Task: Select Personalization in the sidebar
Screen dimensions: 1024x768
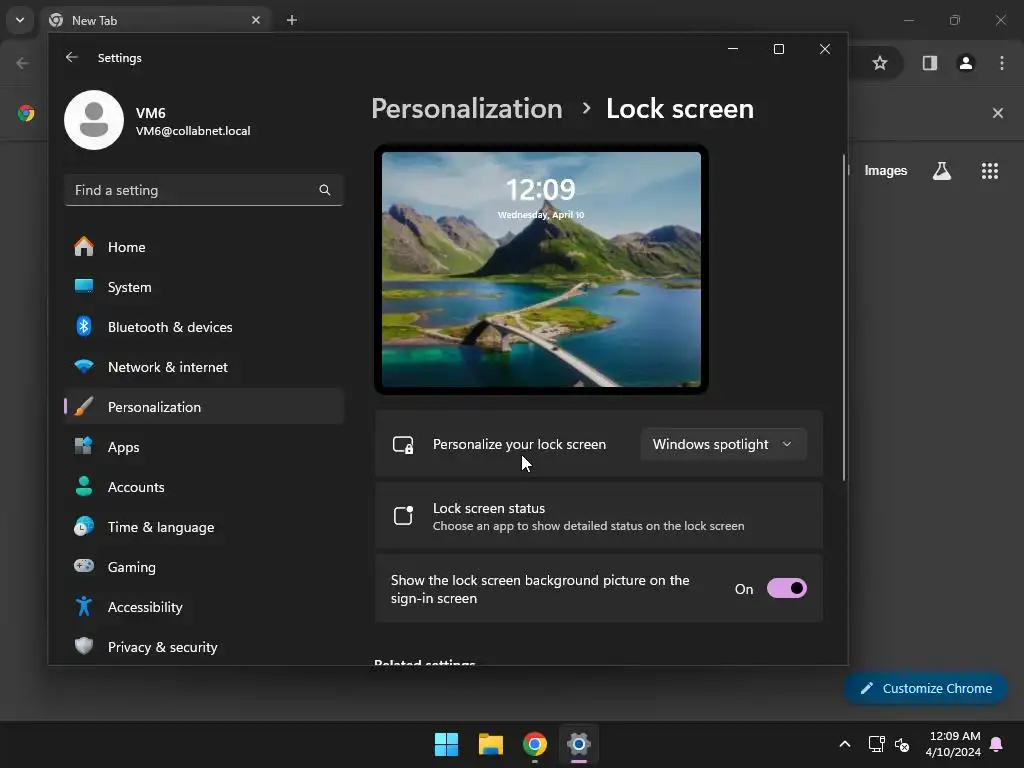Action: 204,406
